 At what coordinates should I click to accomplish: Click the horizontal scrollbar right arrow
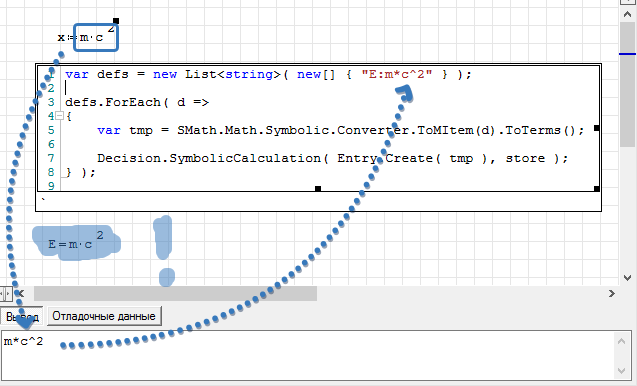pyautogui.click(x=611, y=293)
